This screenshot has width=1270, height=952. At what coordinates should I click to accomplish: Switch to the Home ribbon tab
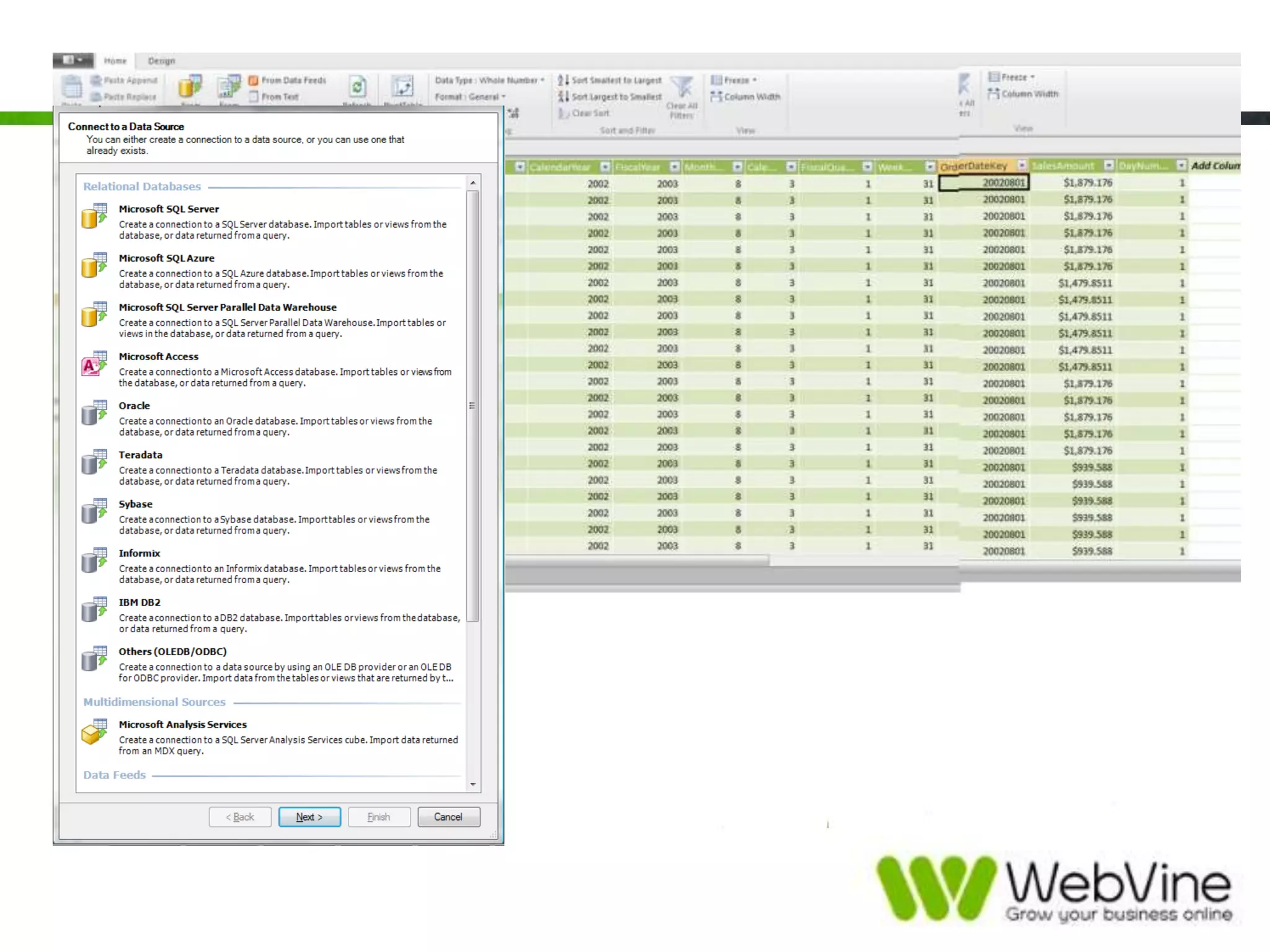(115, 61)
